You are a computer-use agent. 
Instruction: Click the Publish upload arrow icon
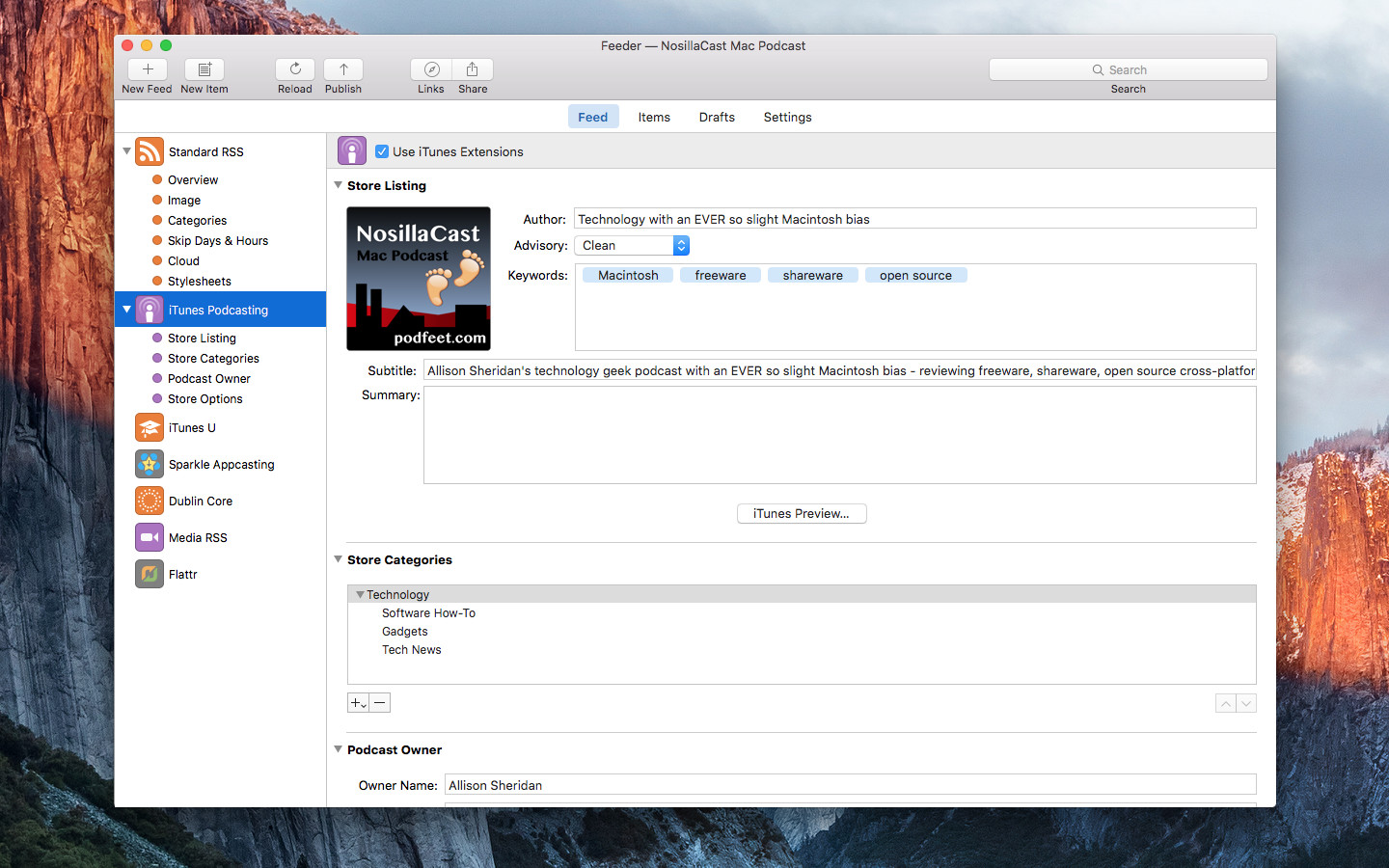tap(343, 69)
